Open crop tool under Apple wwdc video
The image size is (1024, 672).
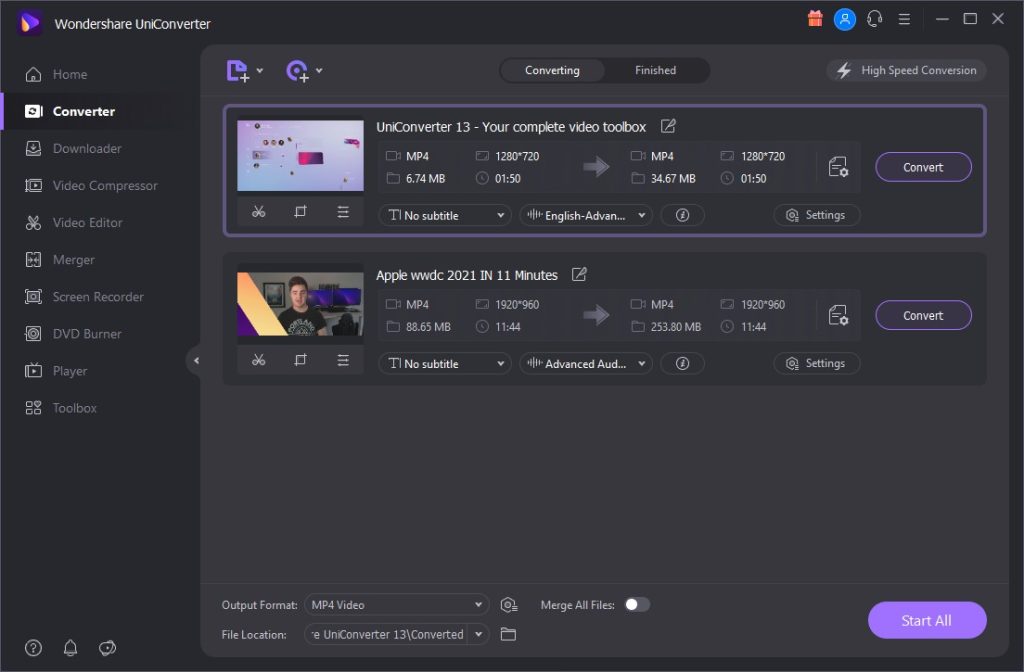tap(300, 359)
